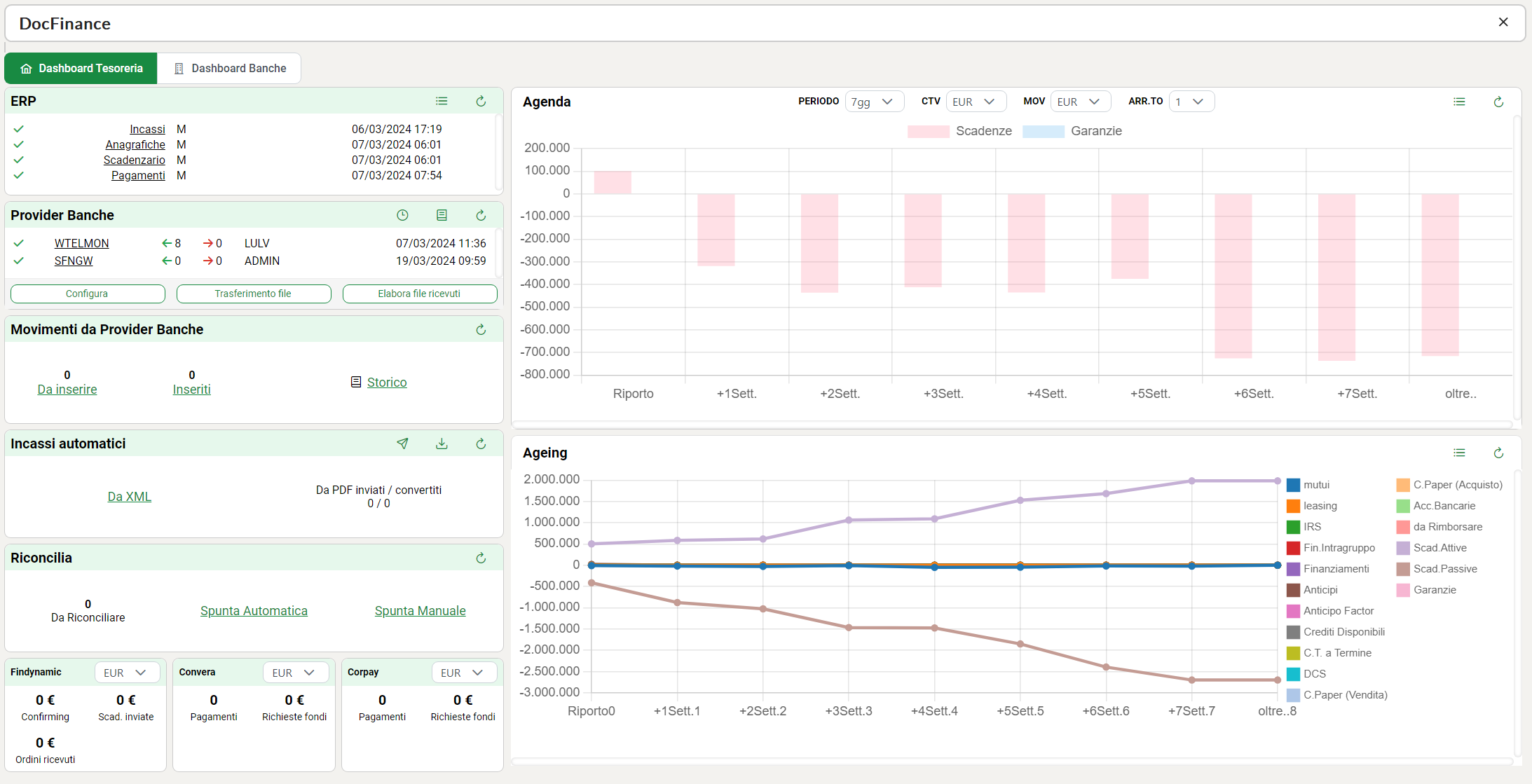Click the send icon in Incassi automatici
This screenshot has width=1532, height=784.
402,443
